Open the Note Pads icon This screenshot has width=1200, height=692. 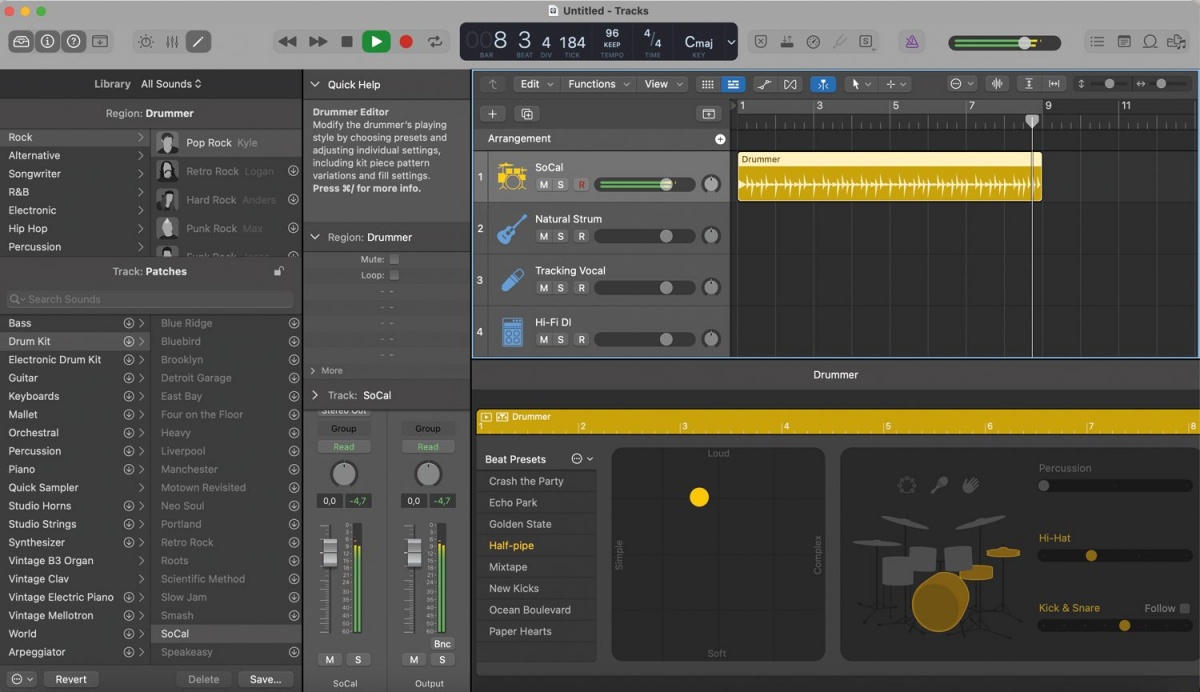[1124, 42]
